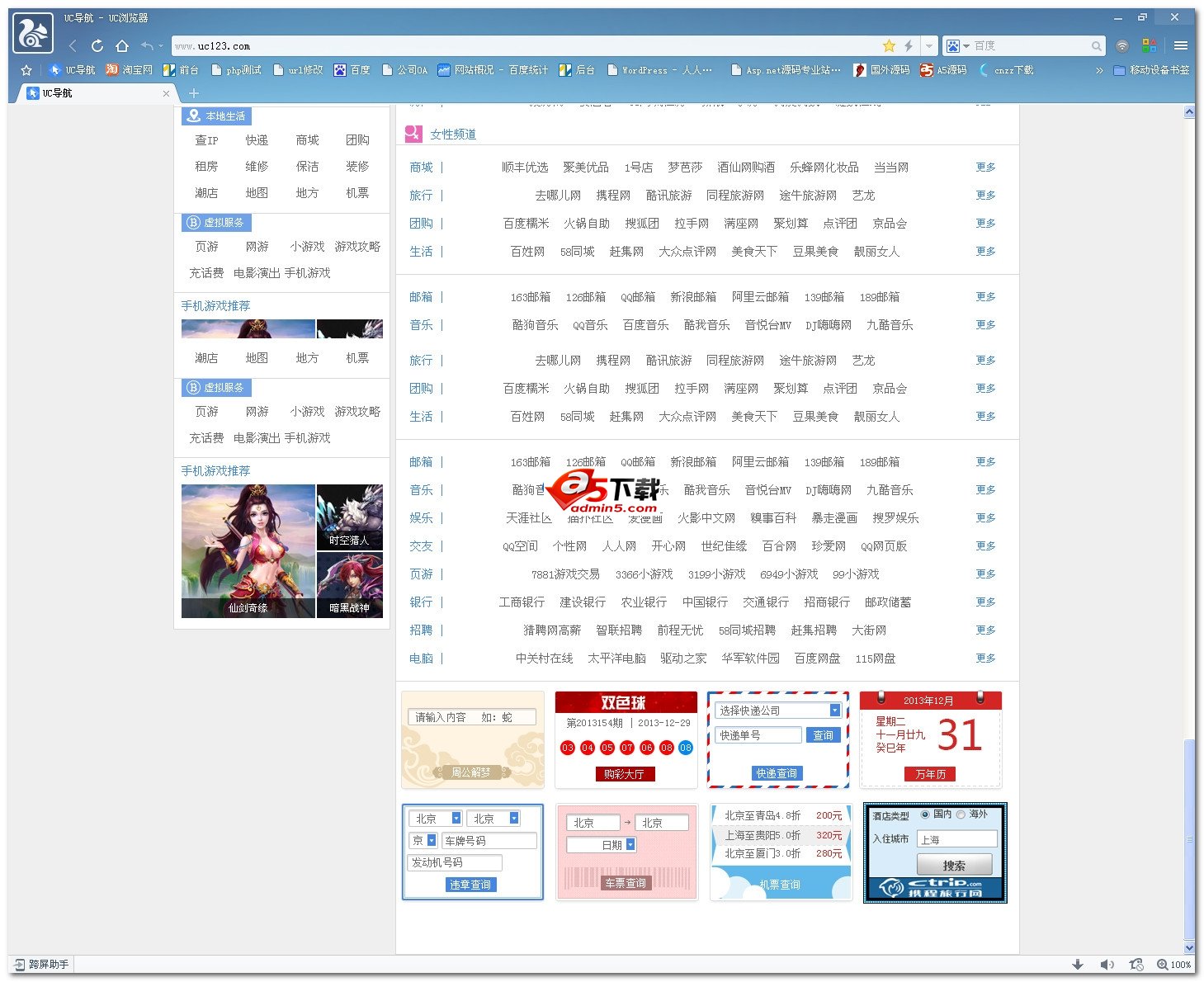Screen dimensions: 1204x982
Task: Toggle the lightning speed-mode icon
Action: point(909,46)
